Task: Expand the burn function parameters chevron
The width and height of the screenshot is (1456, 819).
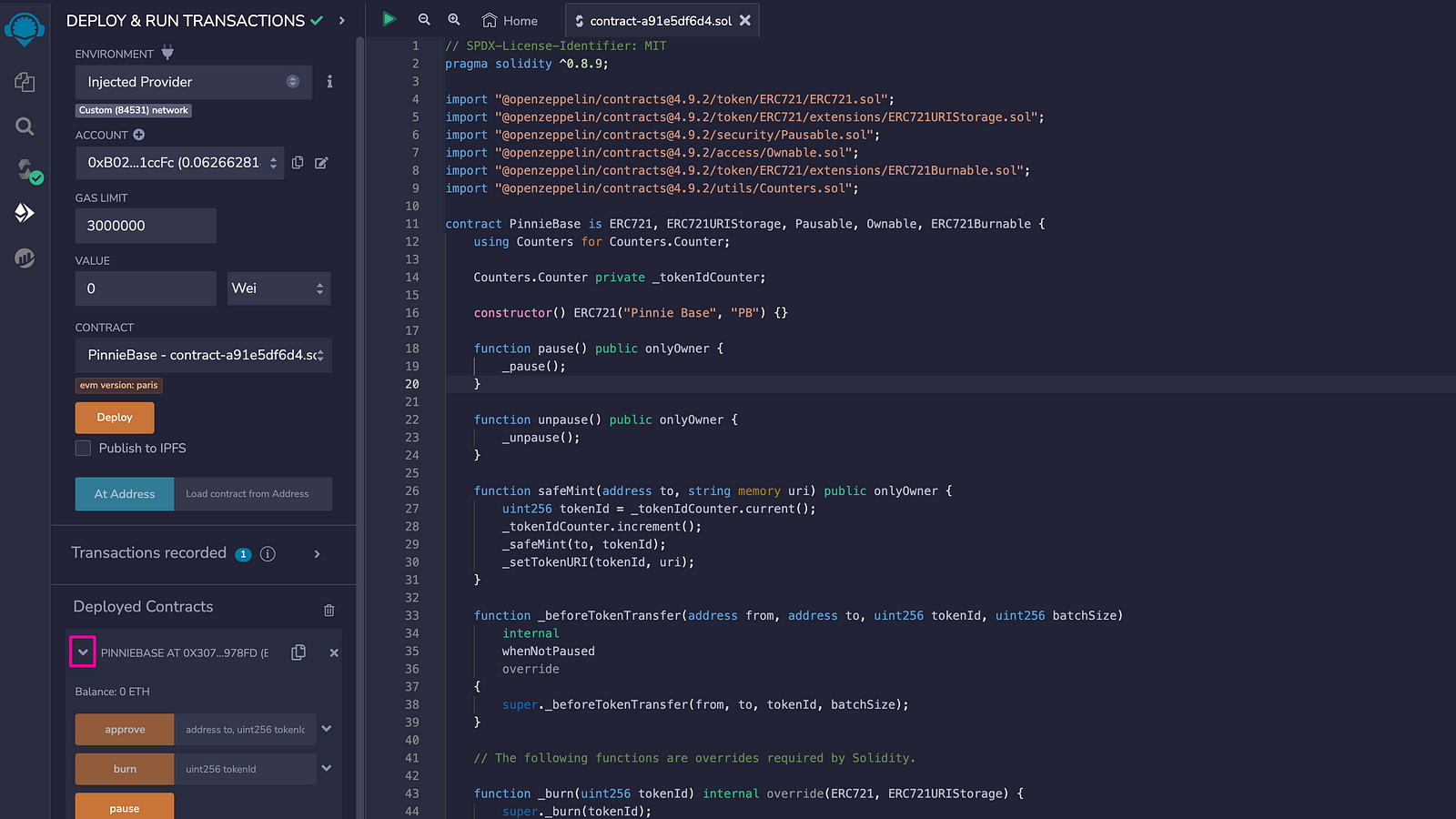Action: 327,768
